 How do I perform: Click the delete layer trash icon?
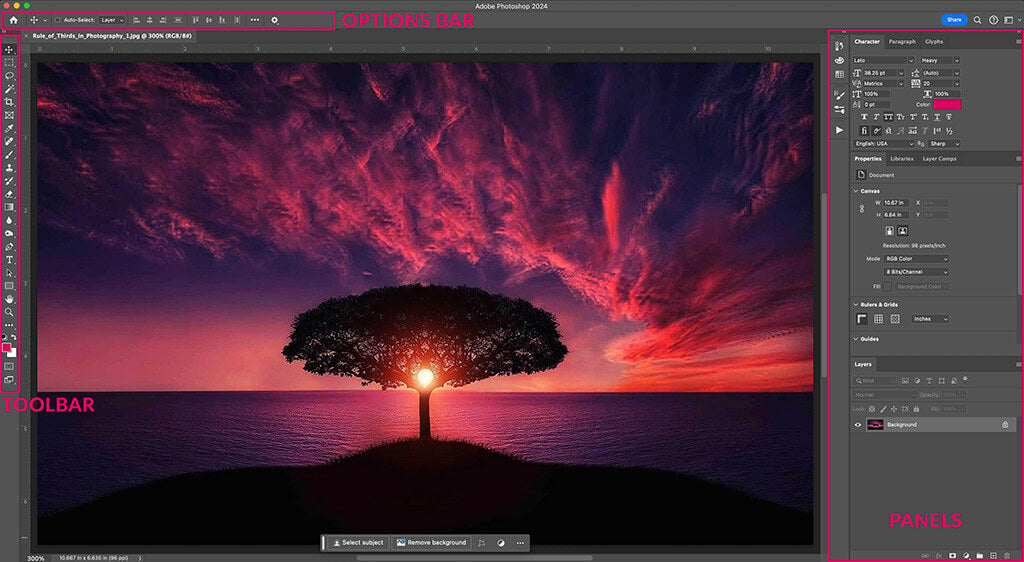pos(1007,554)
